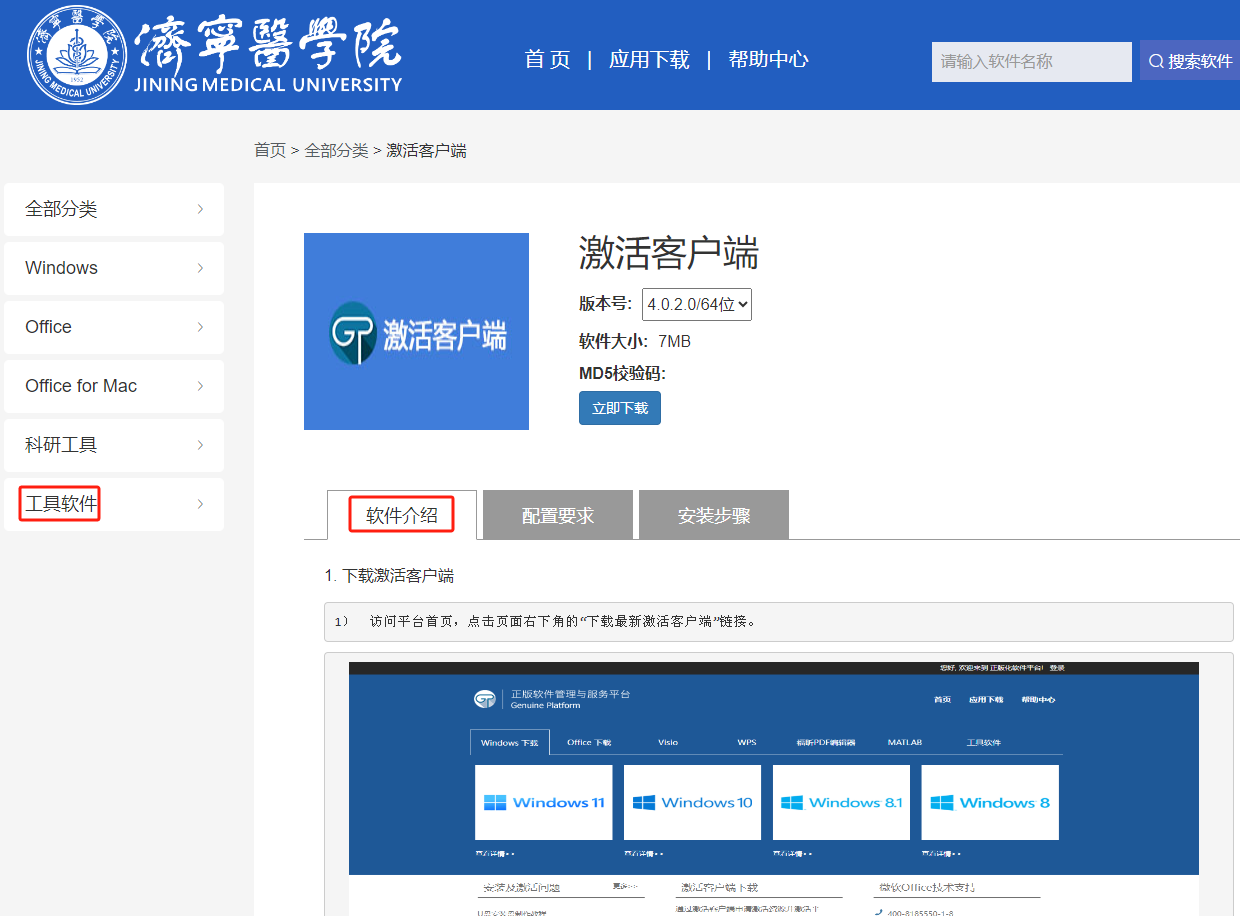Open 帮助中心 in top navigation
Screen dimensions: 1240x916
pyautogui.click(x=768, y=59)
